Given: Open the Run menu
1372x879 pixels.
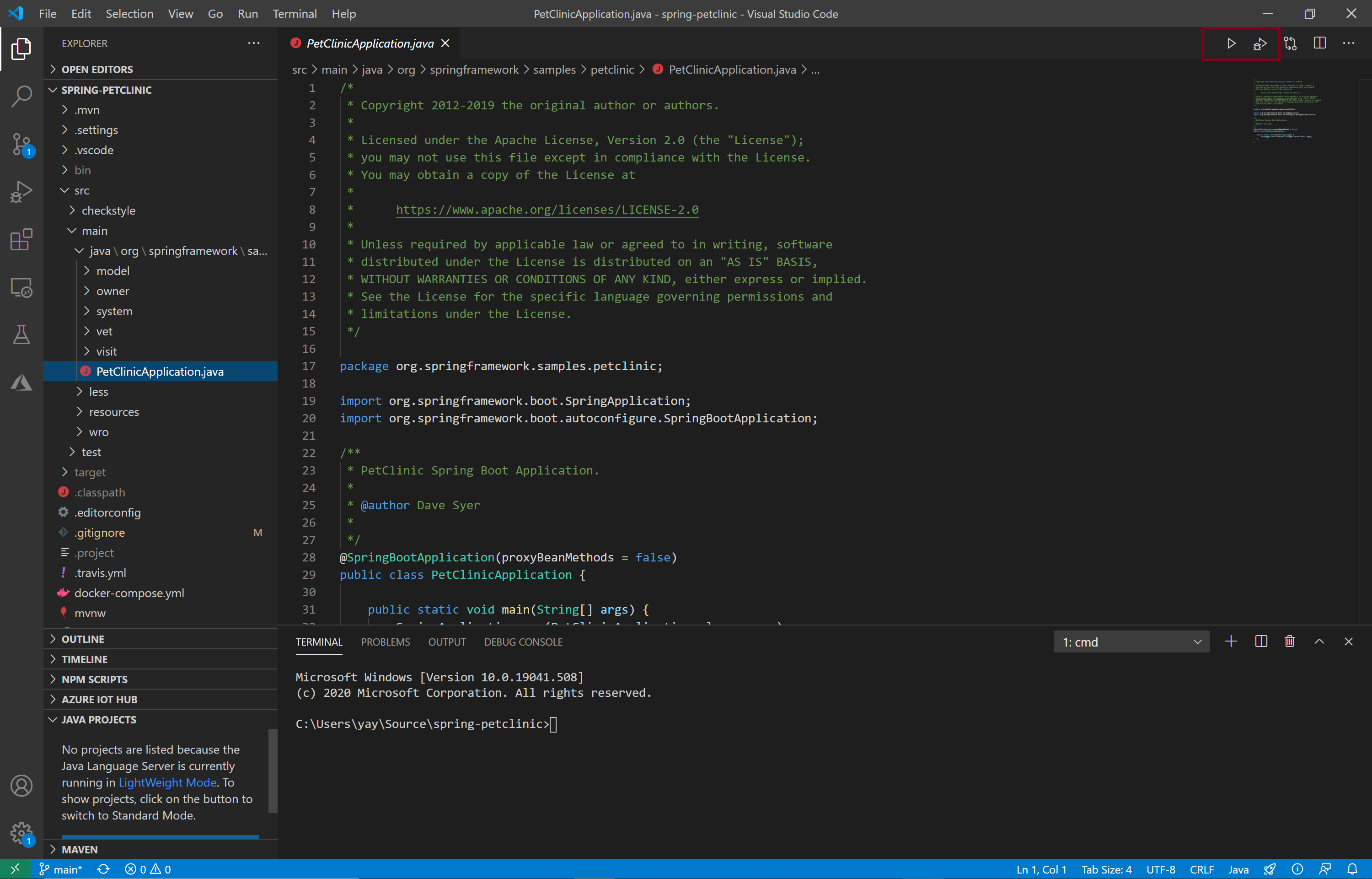Looking at the screenshot, I should click(x=247, y=14).
